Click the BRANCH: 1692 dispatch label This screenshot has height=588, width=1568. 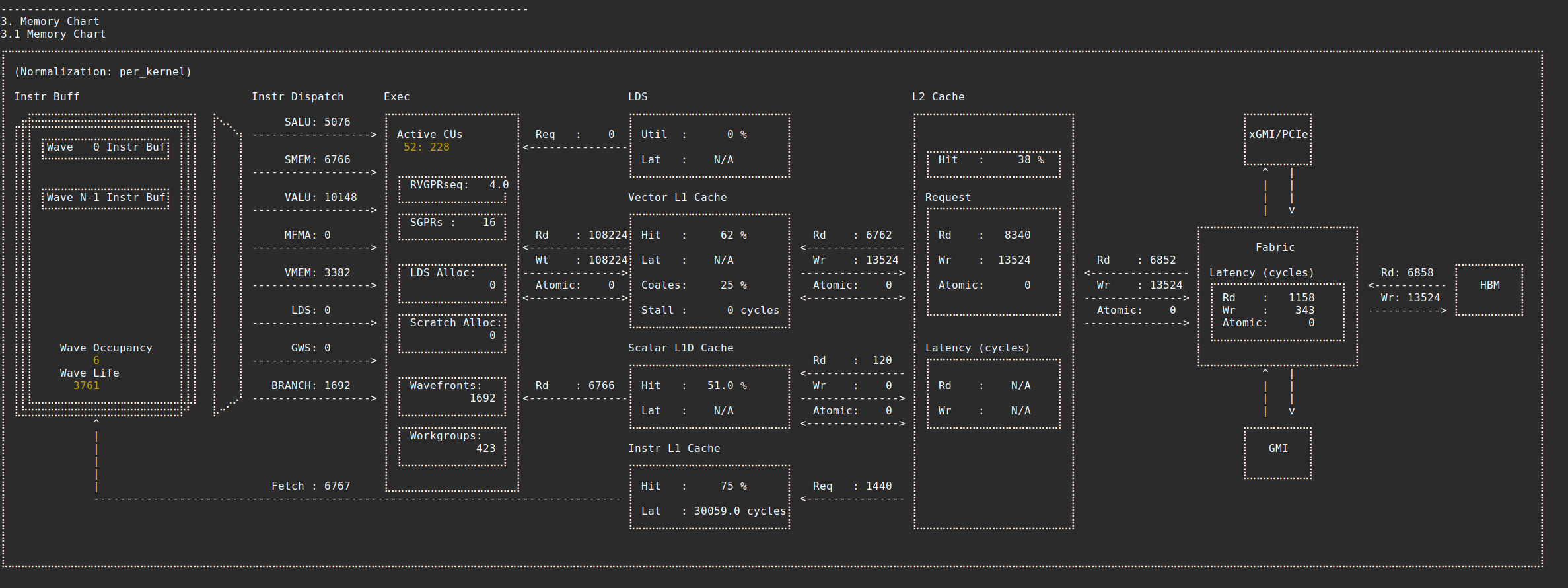pos(310,386)
